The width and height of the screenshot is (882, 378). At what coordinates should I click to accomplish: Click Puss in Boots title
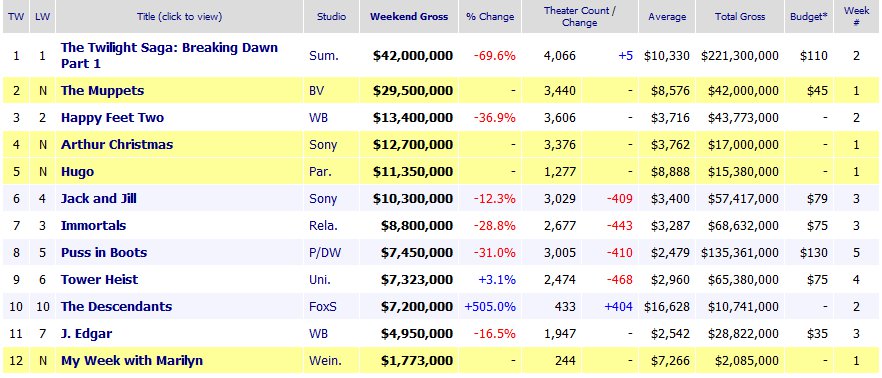click(104, 253)
